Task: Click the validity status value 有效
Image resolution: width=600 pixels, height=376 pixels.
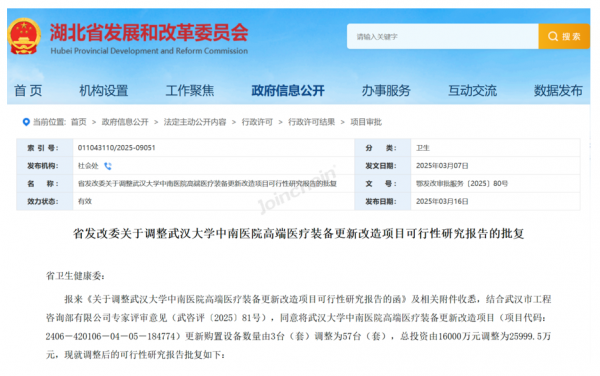Action: [x=85, y=202]
